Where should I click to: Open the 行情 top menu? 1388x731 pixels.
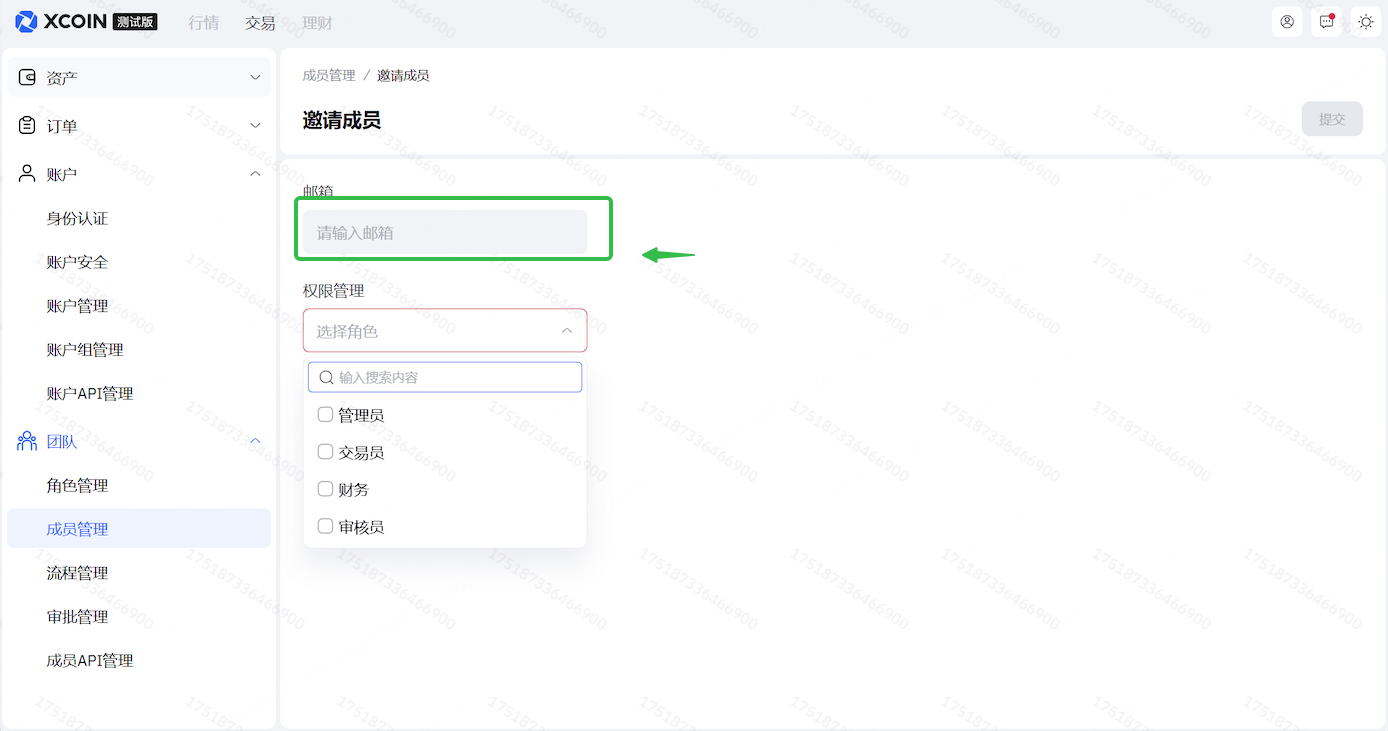pos(203,23)
